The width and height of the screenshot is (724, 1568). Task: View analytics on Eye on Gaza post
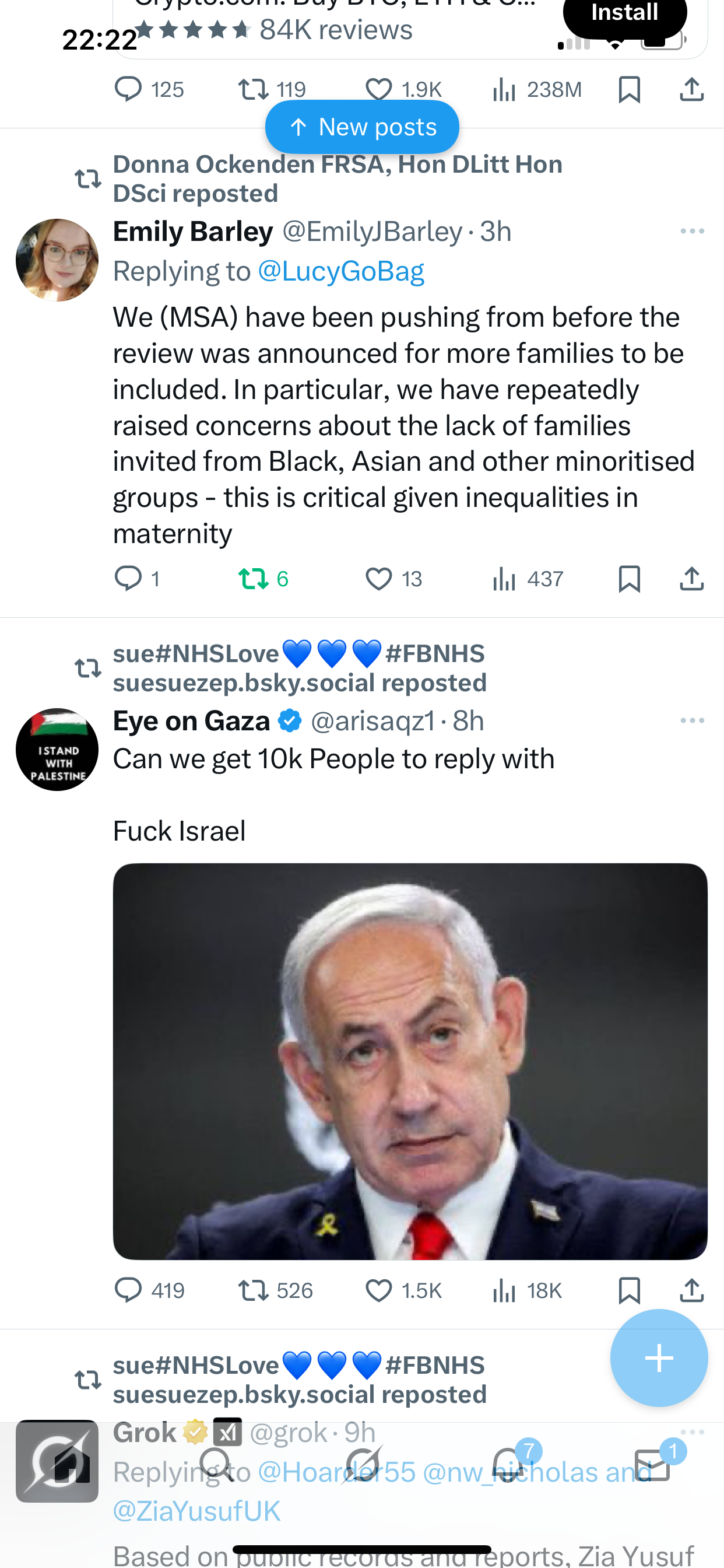pos(527,1290)
